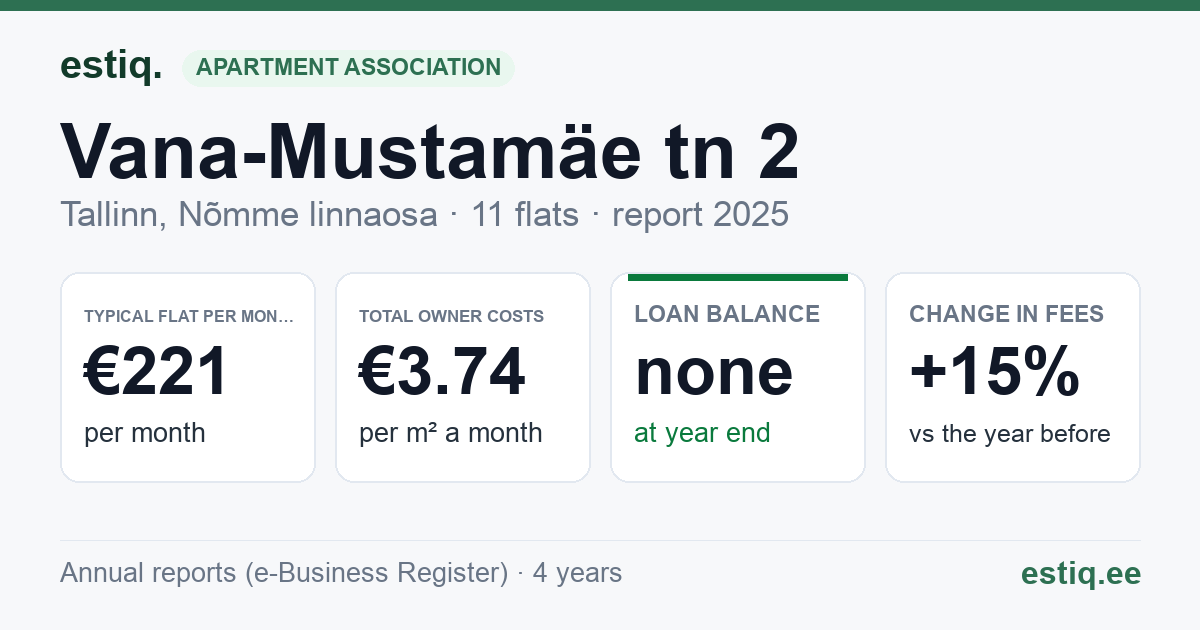Viewport: 1200px width, 630px height.
Task: Open the Loan balance card
Action: [x=738, y=378]
